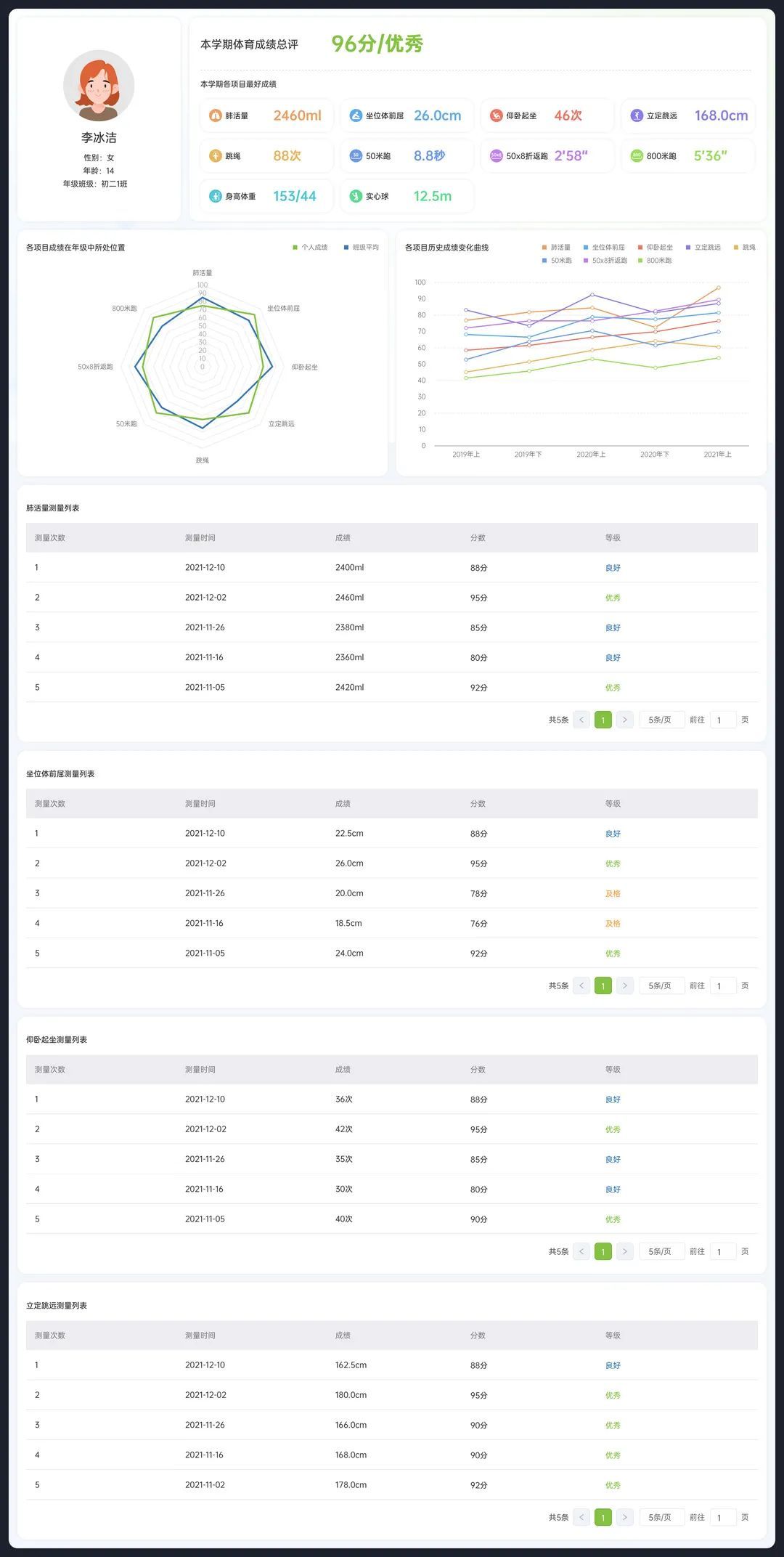This screenshot has height=1557, width=784.
Task: Click the 身高体重 teal icon
Action: coord(215,196)
